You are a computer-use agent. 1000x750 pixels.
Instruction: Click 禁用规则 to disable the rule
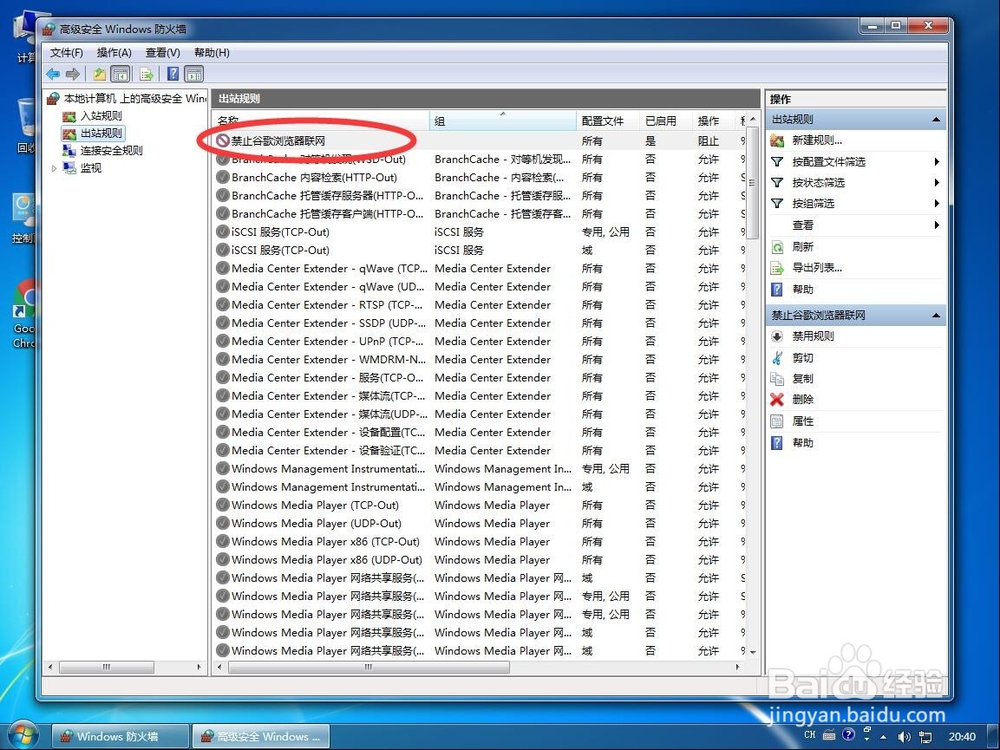click(812, 336)
